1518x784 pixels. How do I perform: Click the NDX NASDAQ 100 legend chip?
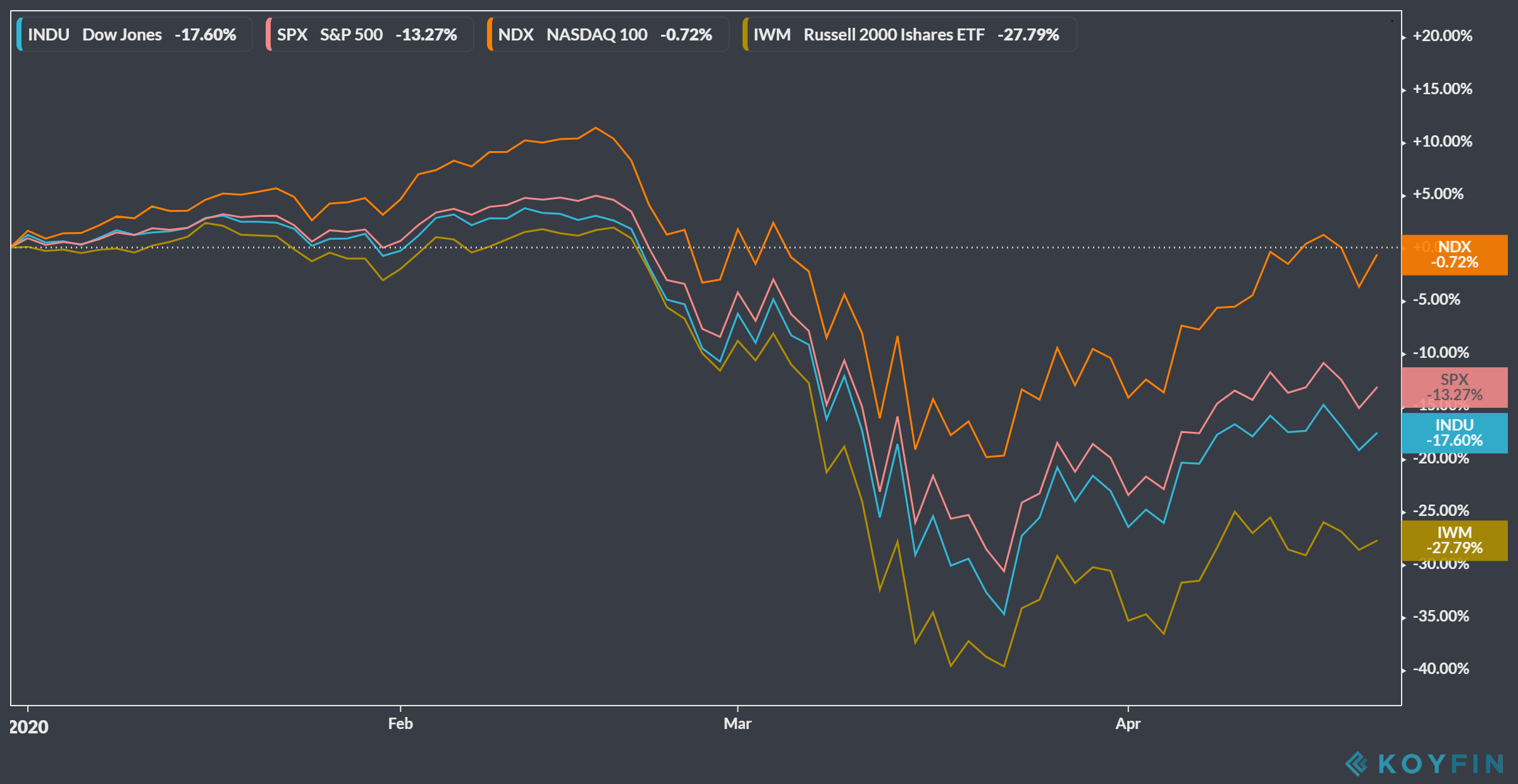608,34
